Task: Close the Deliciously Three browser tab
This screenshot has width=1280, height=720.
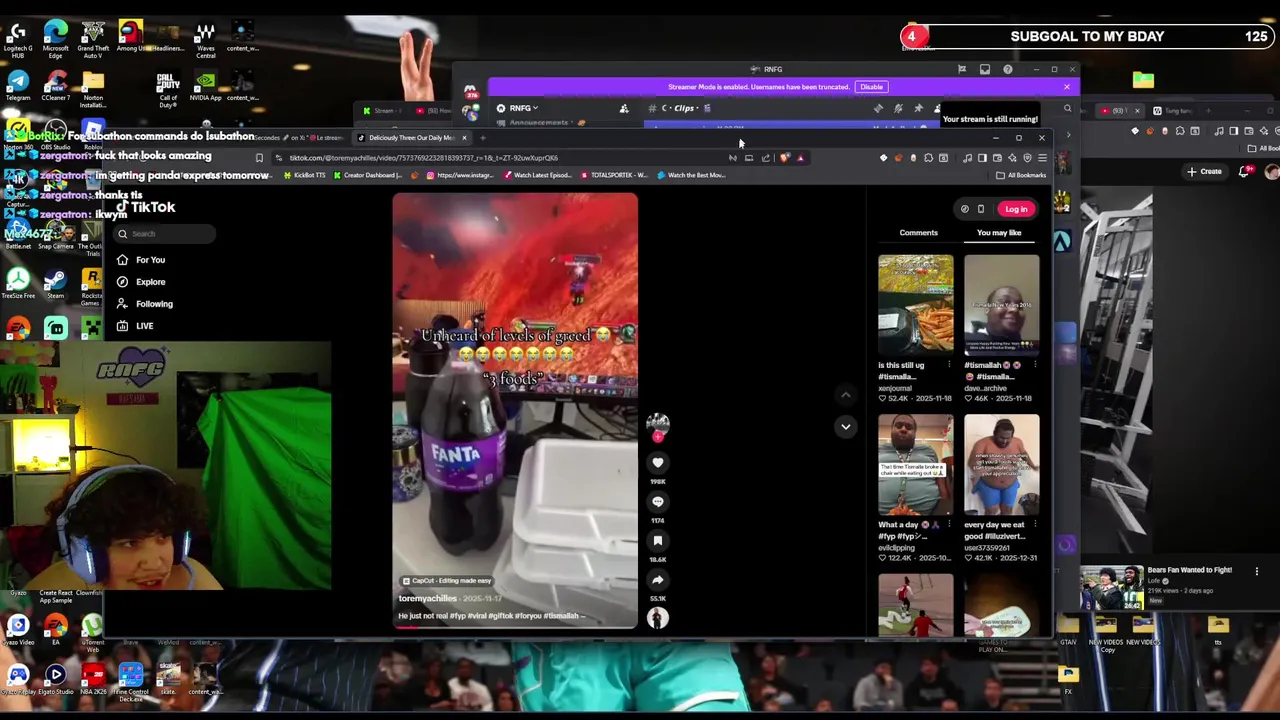Action: (x=464, y=138)
